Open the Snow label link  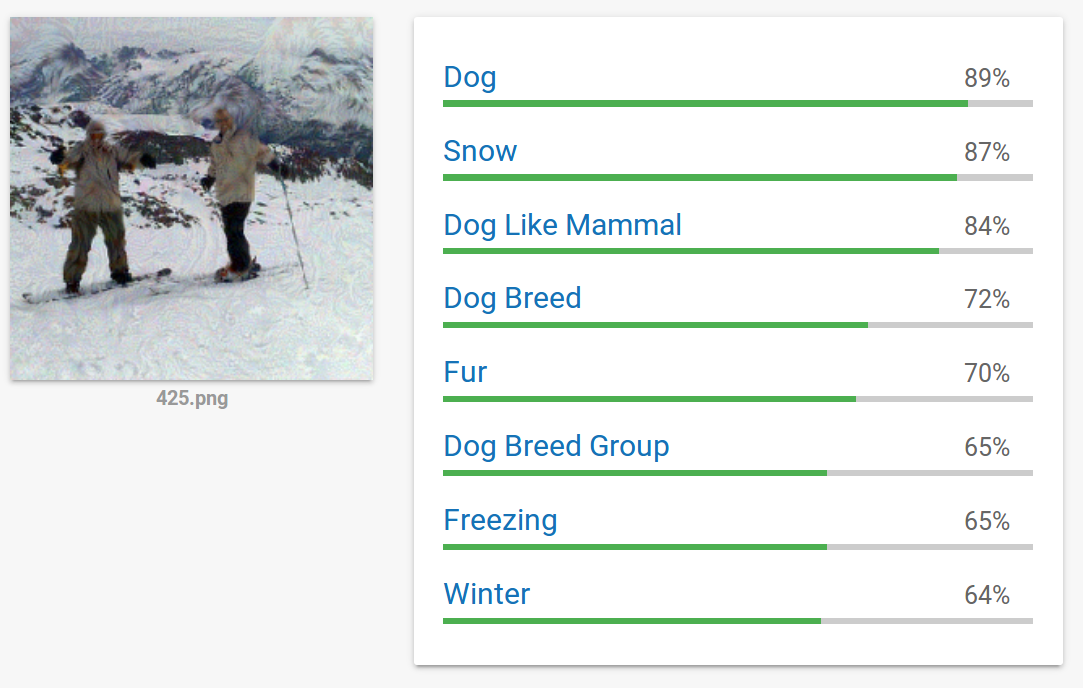click(480, 152)
